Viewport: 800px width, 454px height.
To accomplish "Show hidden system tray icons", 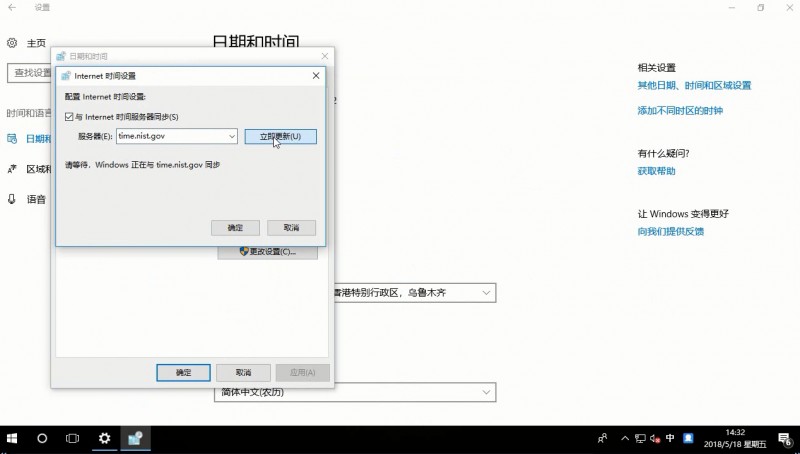I will [625, 438].
